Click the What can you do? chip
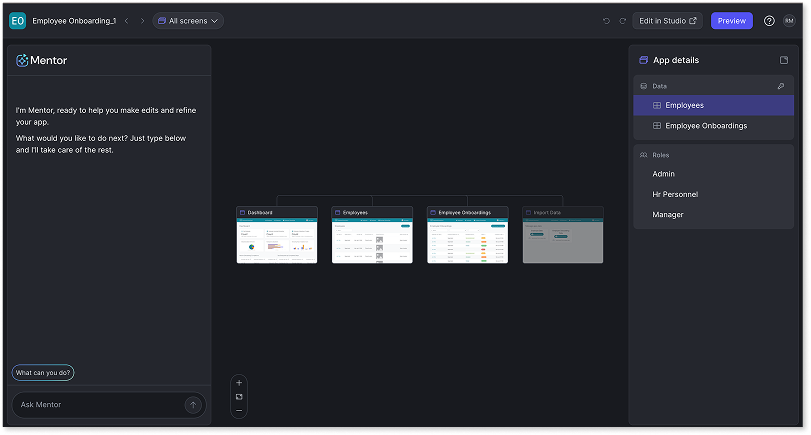This screenshot has height=435, width=811. click(x=43, y=372)
